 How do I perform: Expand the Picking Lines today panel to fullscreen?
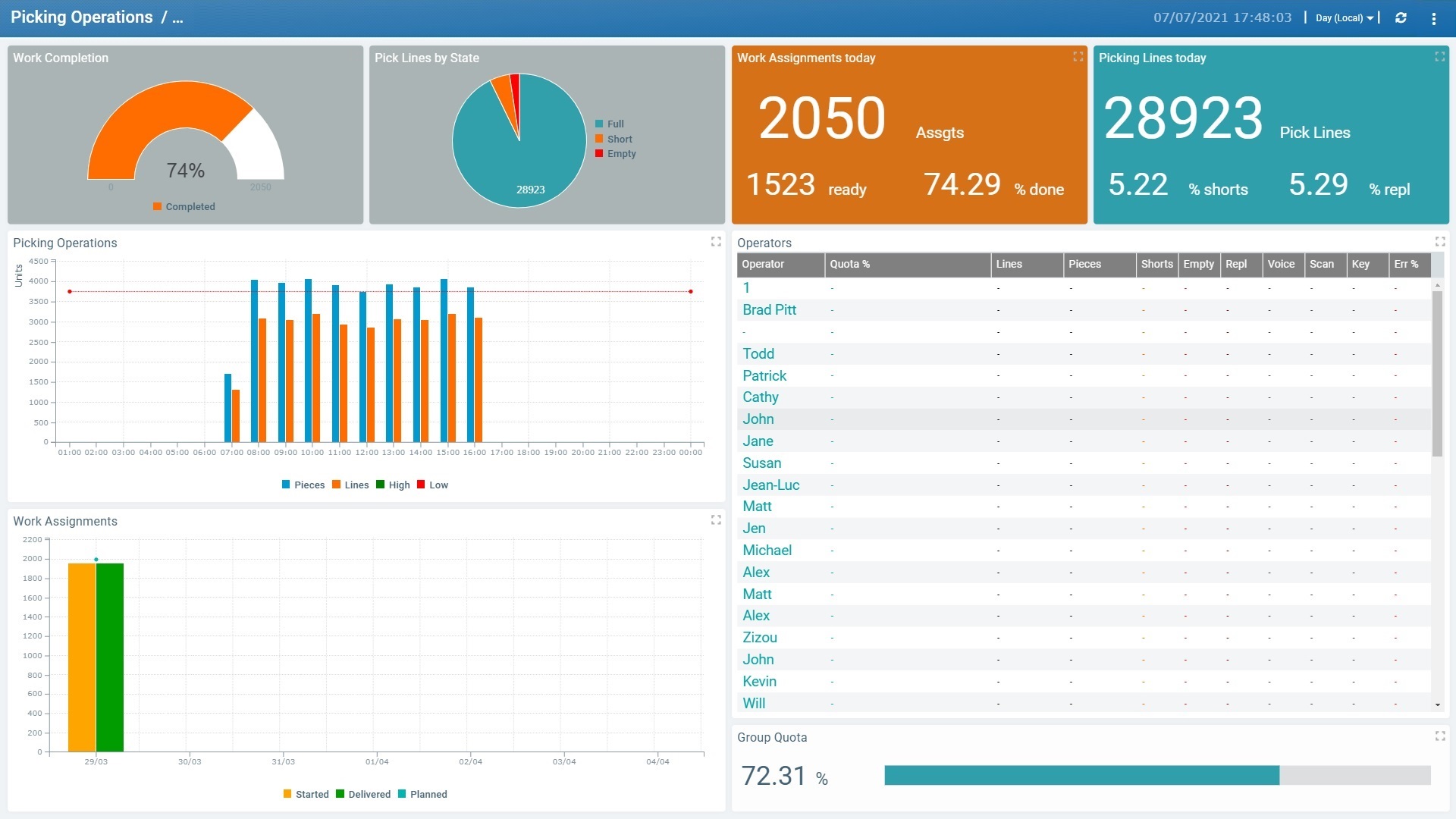pos(1439,56)
